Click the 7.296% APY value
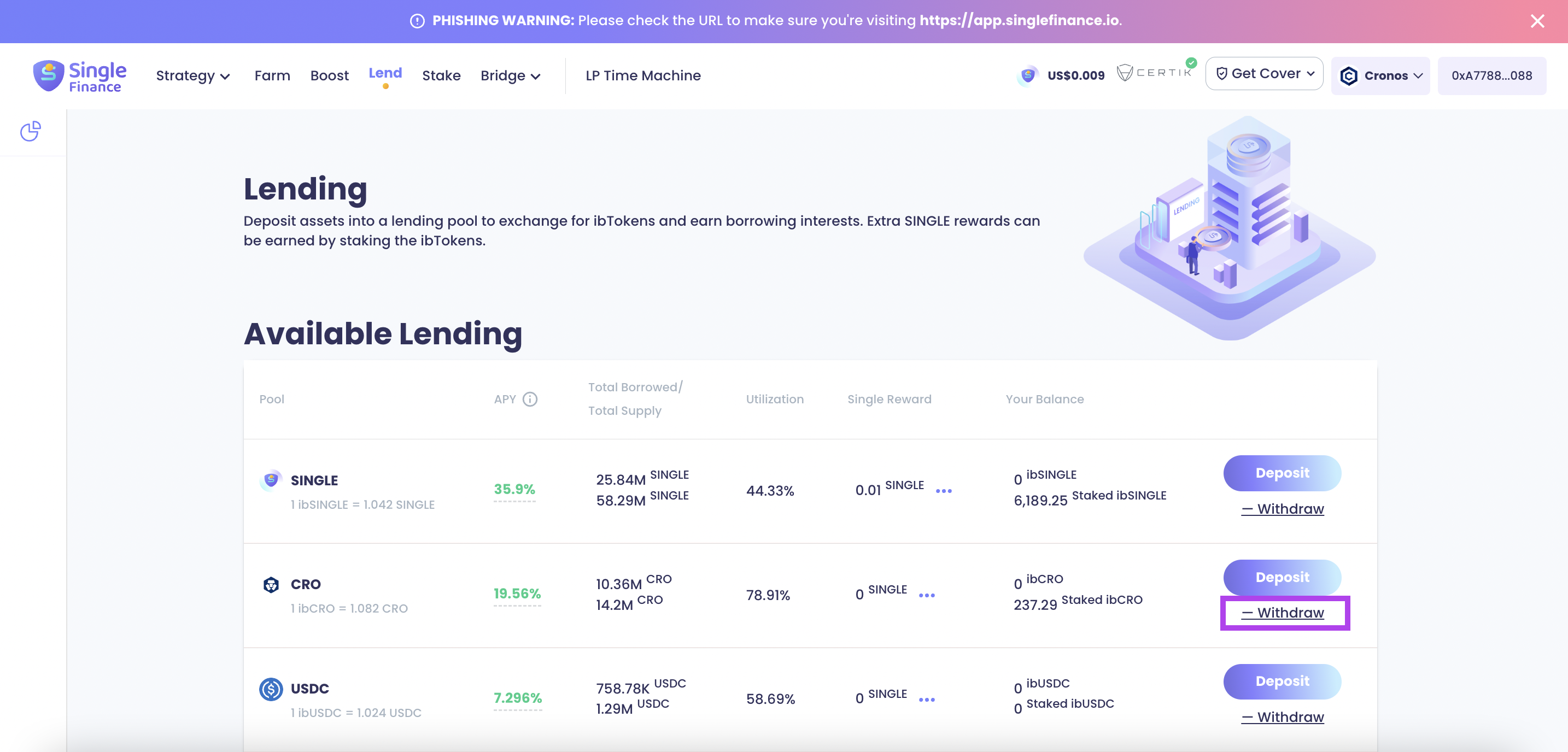The image size is (1568, 752). point(517,698)
